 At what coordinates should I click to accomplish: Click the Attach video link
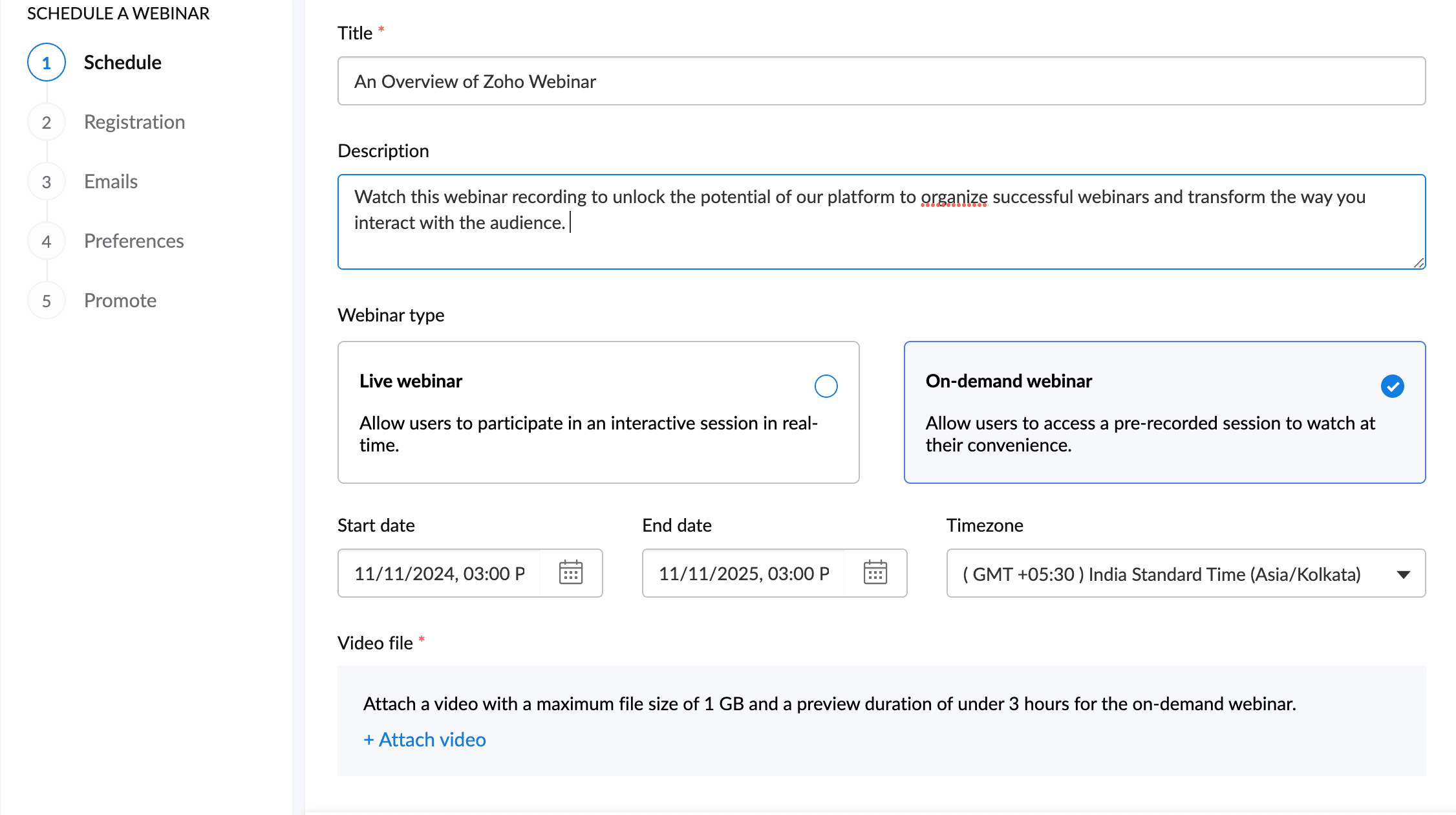[x=425, y=739]
